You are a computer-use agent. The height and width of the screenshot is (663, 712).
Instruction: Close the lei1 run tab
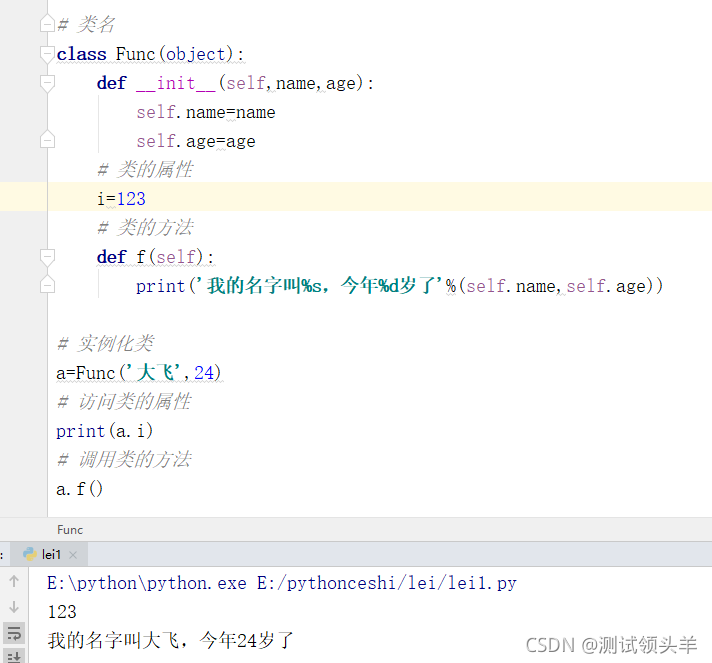pos(73,555)
